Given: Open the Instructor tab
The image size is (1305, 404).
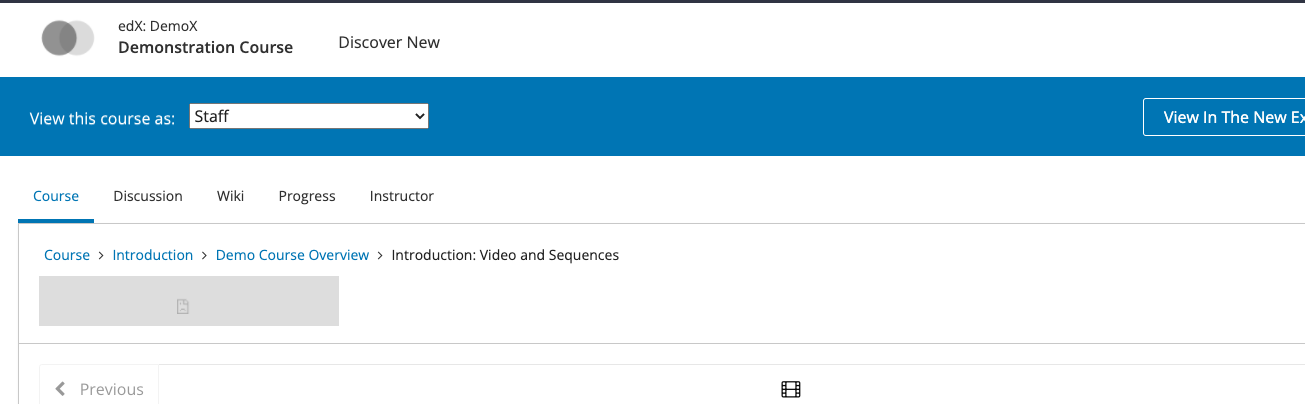Looking at the screenshot, I should click(402, 196).
